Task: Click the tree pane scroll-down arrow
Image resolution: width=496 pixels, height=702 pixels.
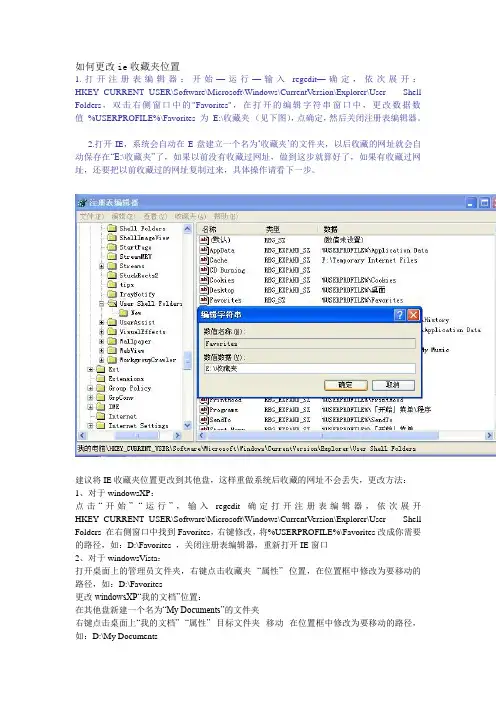Action: (x=188, y=425)
